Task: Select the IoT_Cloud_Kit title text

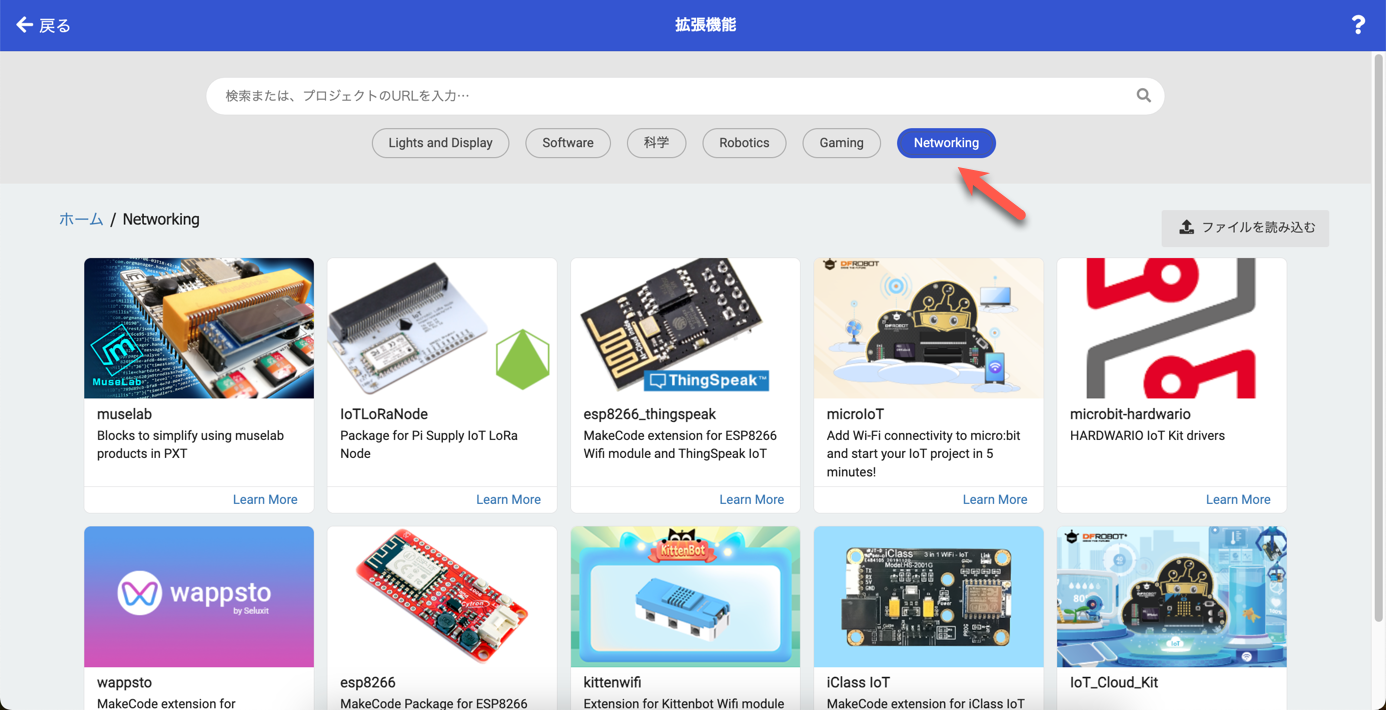Action: click(x=1114, y=682)
